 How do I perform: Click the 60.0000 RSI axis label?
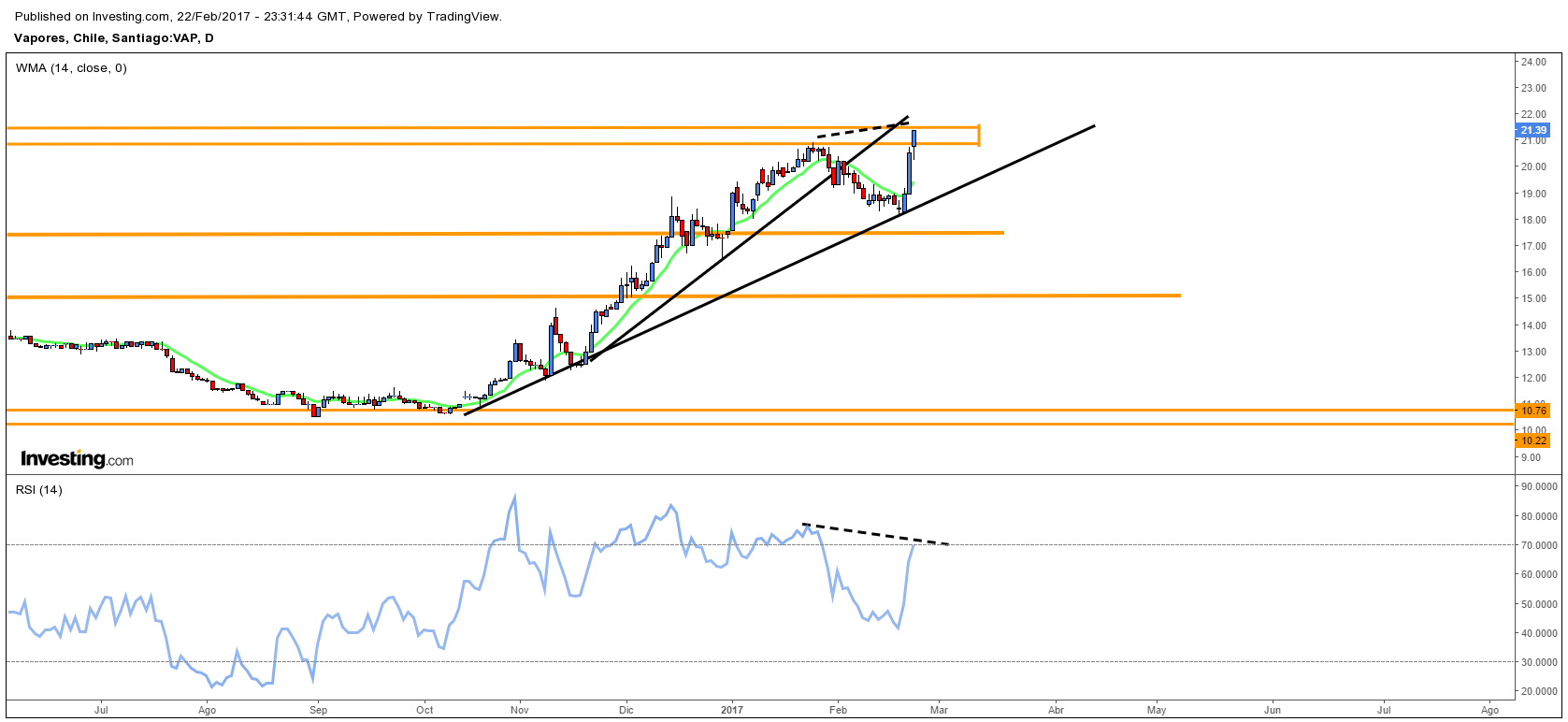click(x=1538, y=574)
